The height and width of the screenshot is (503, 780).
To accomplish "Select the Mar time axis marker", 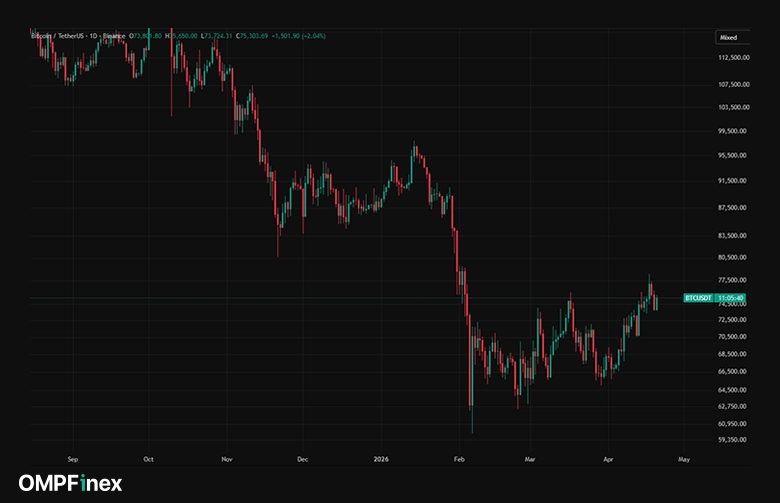I will (x=531, y=459).
